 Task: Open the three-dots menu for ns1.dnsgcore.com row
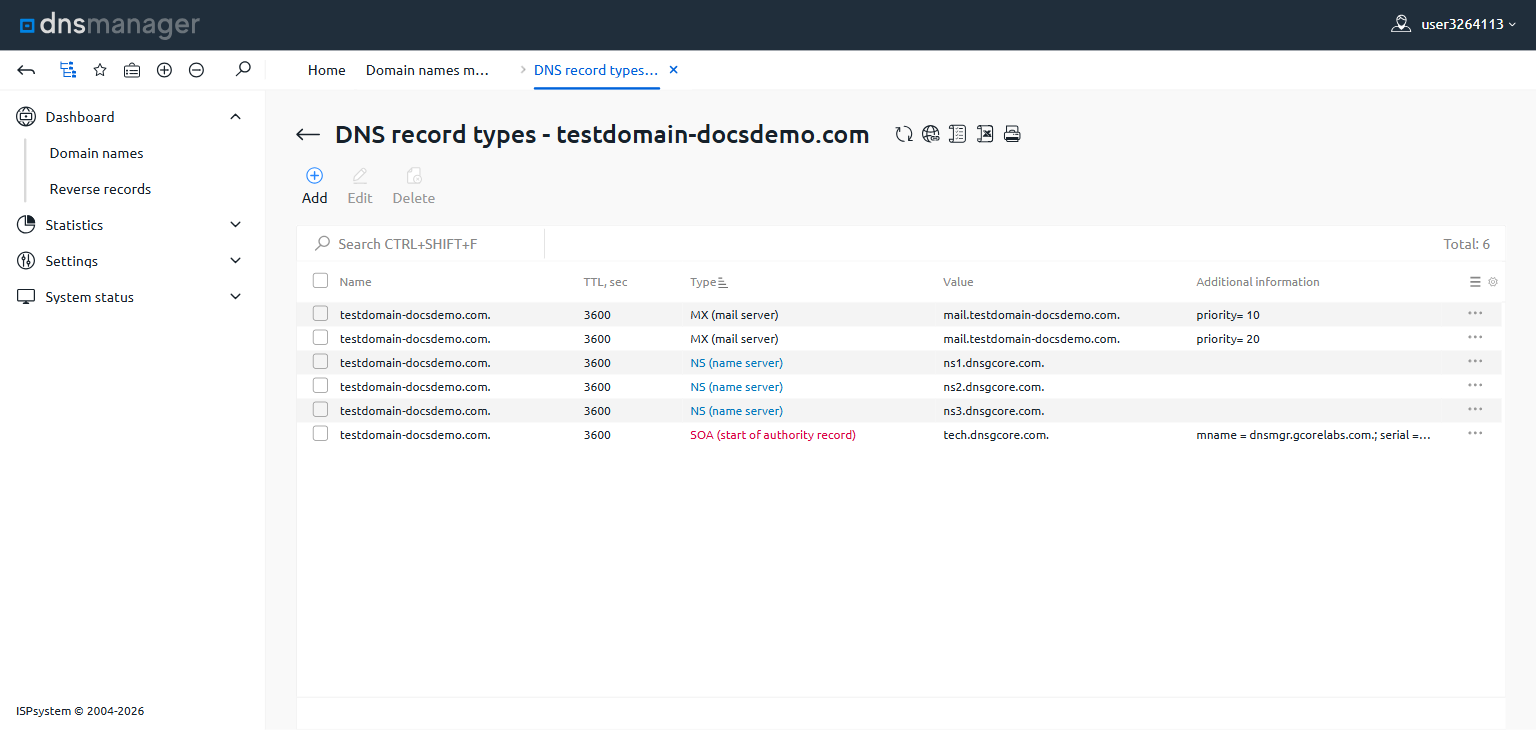(x=1475, y=361)
